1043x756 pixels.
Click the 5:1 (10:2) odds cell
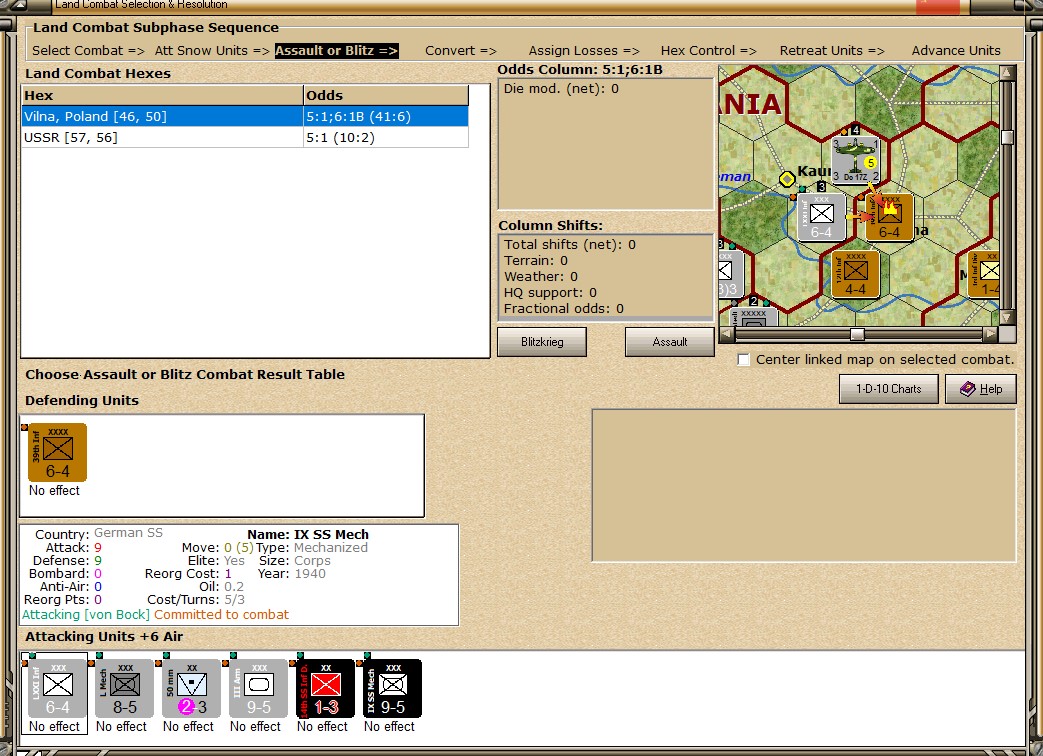386,138
